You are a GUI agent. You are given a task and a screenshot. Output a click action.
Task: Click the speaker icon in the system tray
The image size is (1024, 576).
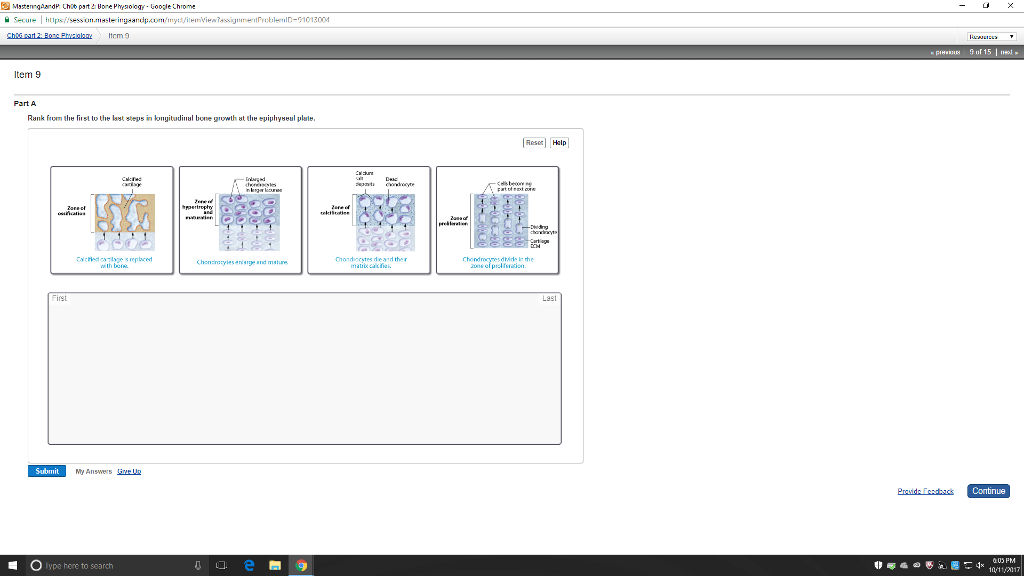coord(980,565)
